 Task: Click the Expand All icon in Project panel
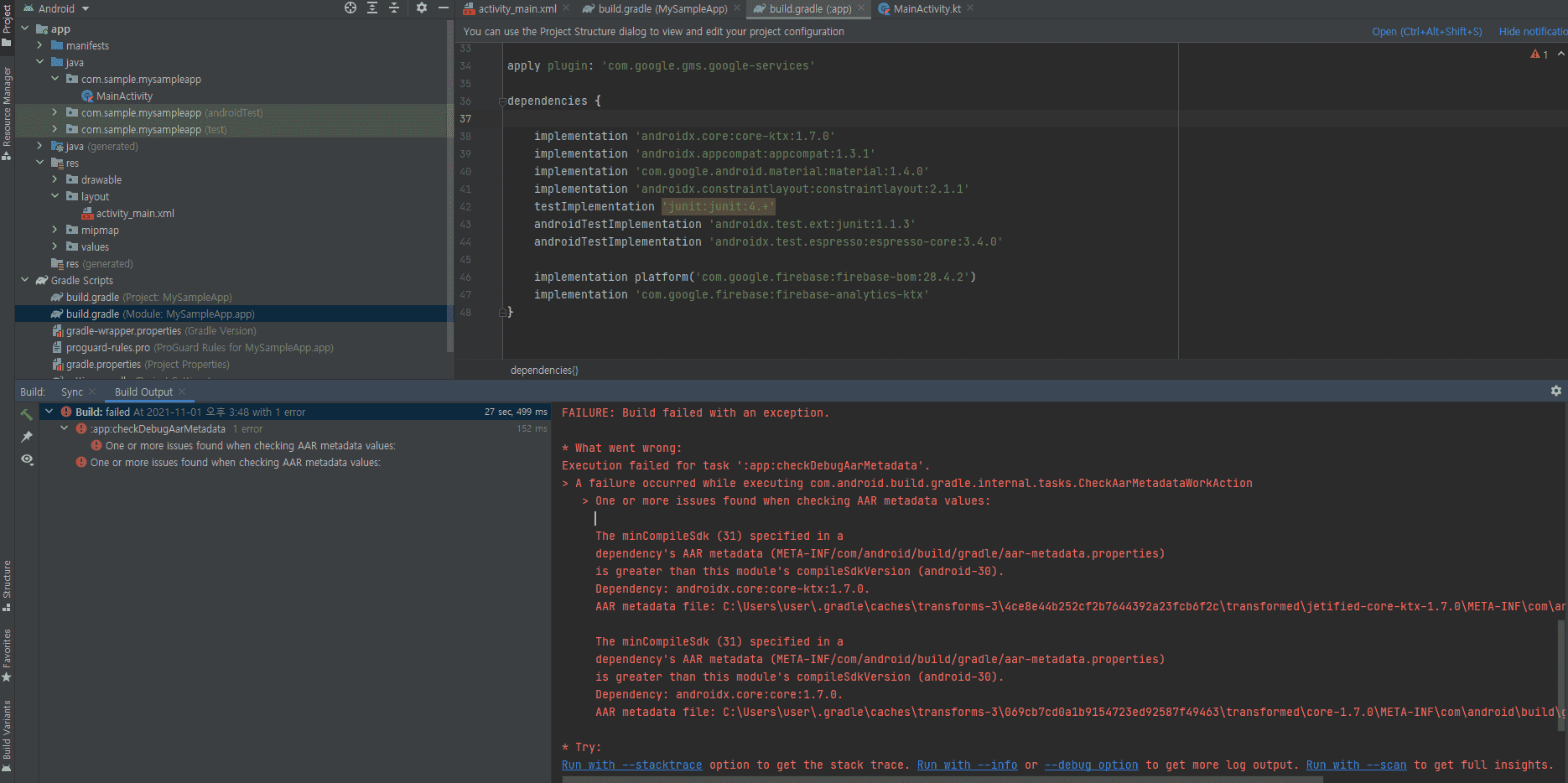coord(372,8)
